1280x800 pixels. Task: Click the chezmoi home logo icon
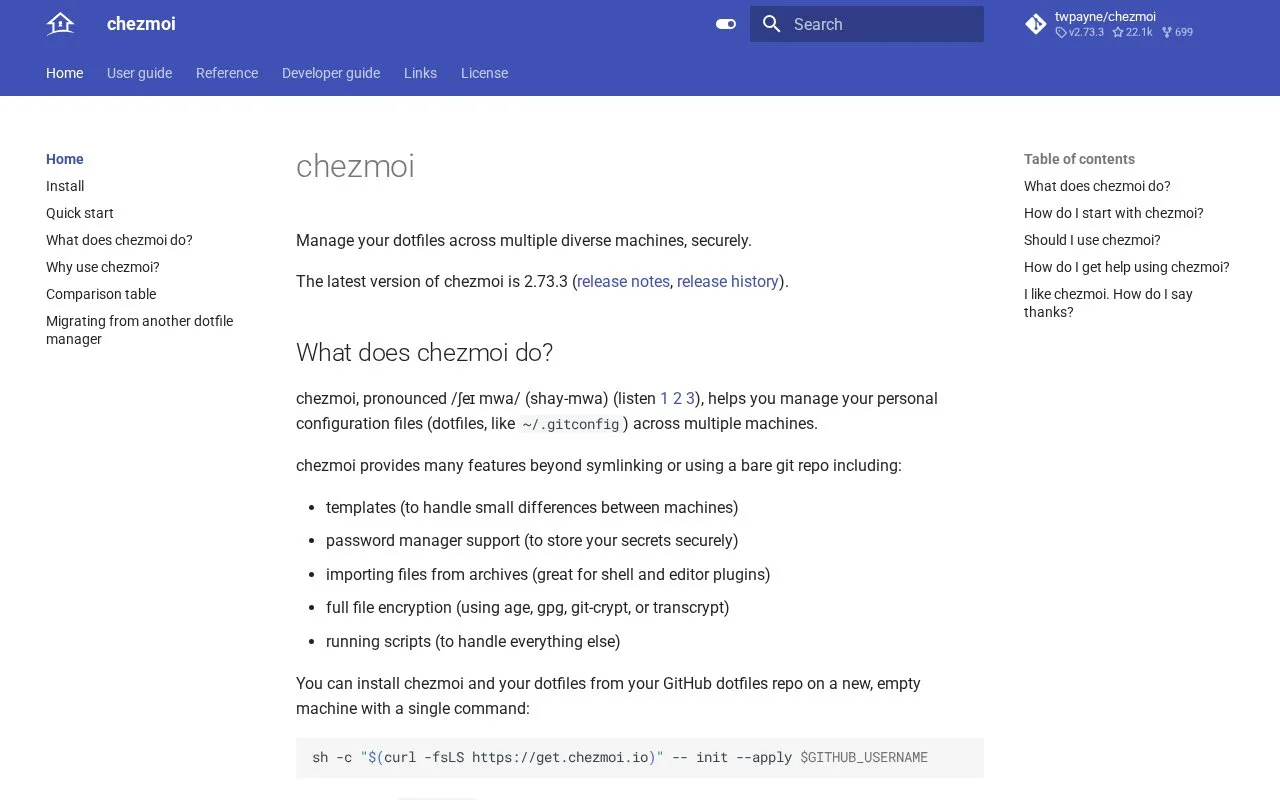pos(60,24)
